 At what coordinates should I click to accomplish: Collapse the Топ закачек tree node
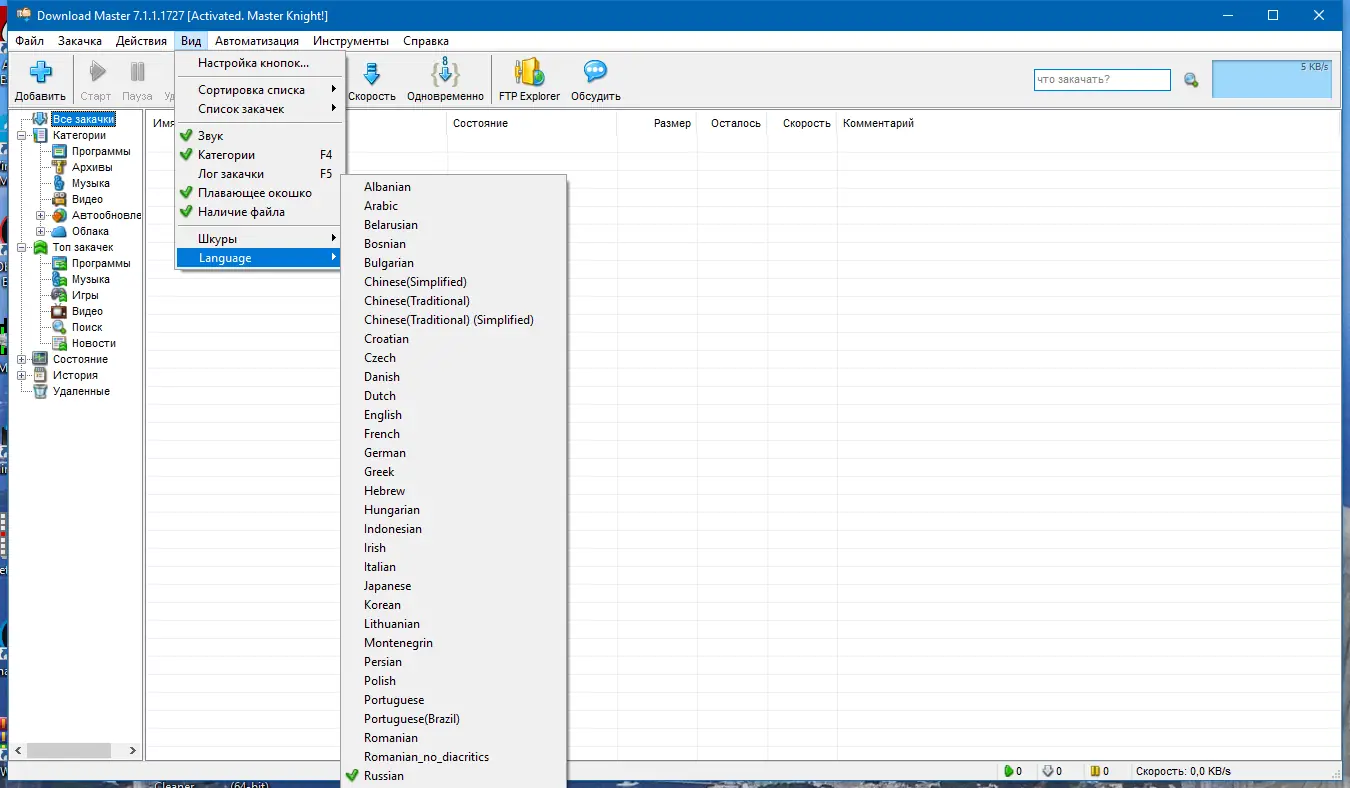coord(23,247)
